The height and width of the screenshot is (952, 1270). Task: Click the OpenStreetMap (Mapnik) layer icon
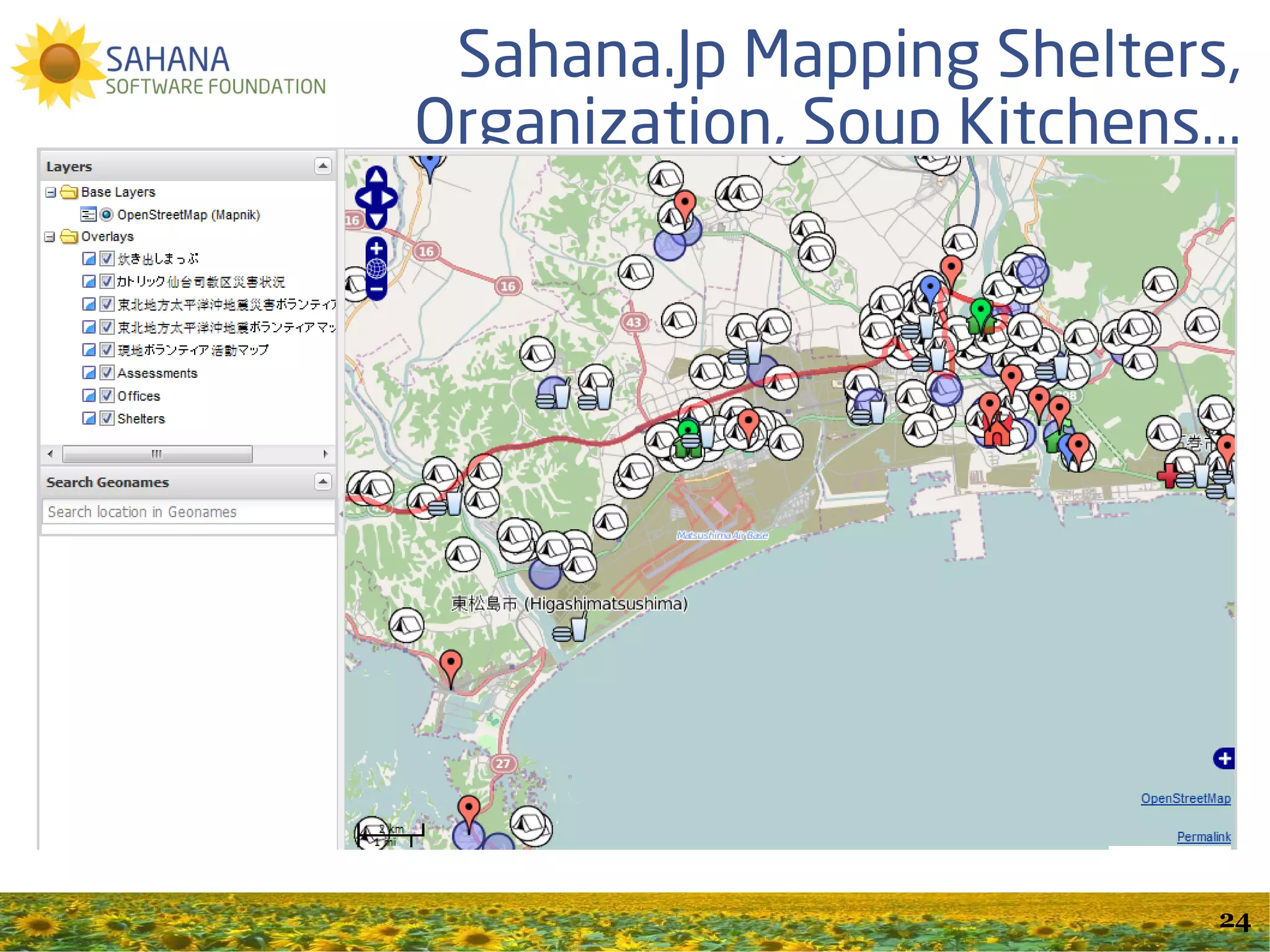click(89, 215)
